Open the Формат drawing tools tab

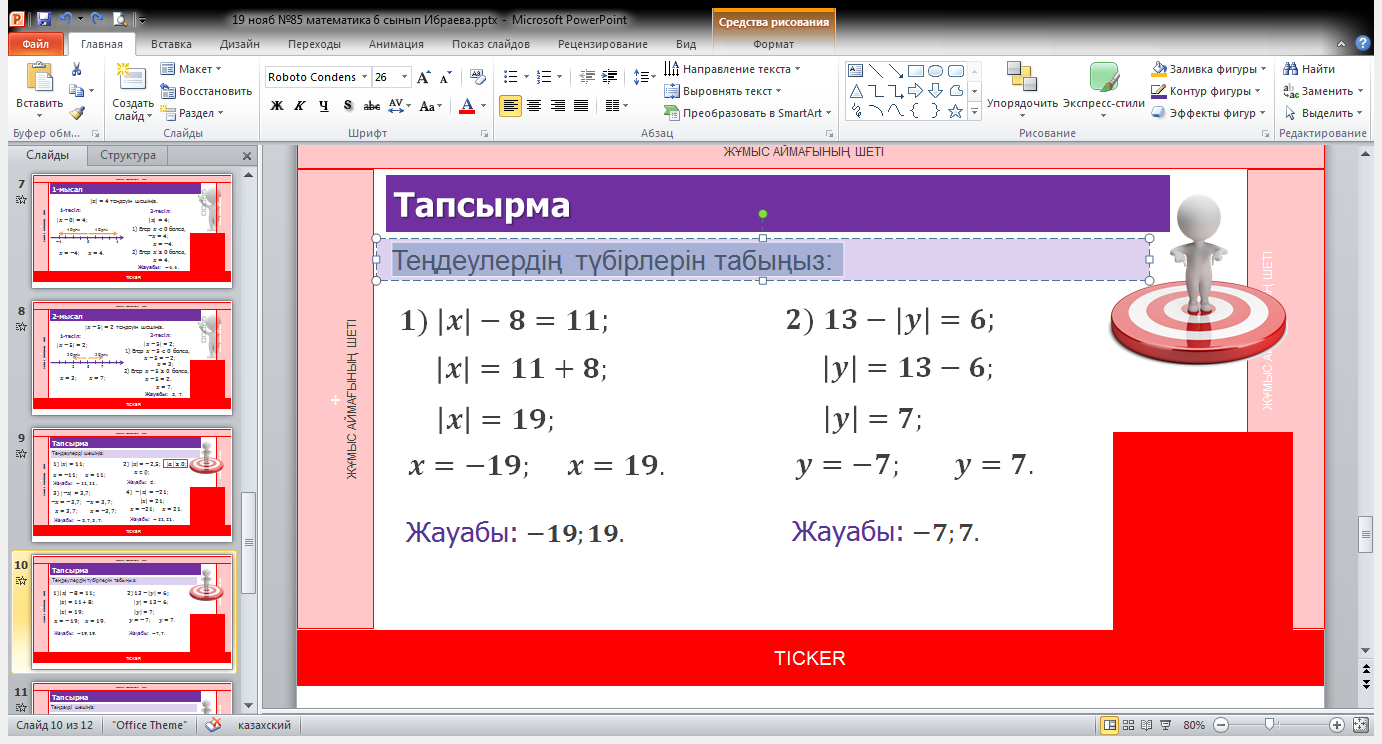click(x=773, y=44)
